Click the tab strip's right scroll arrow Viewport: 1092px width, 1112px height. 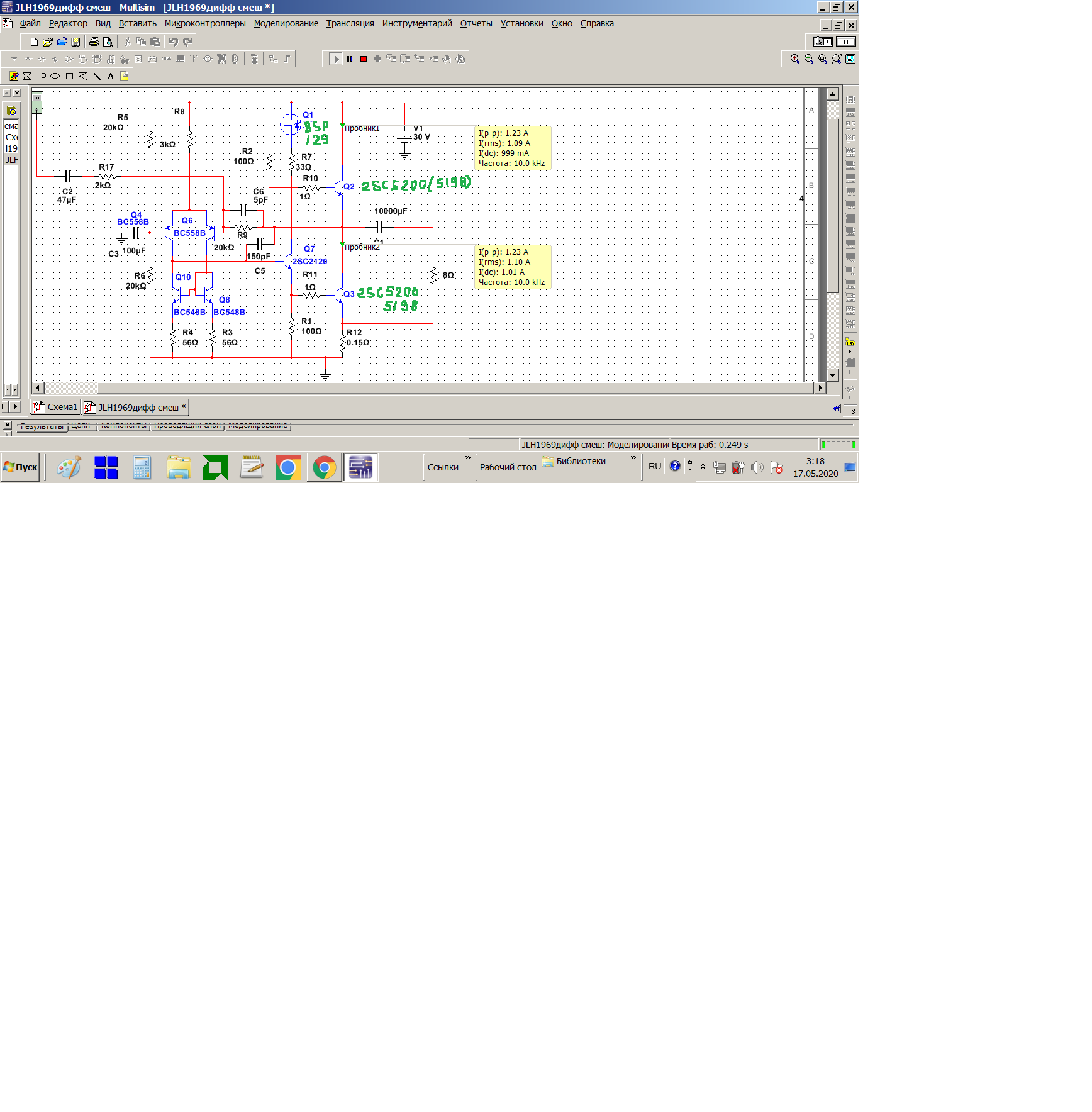coord(16,407)
